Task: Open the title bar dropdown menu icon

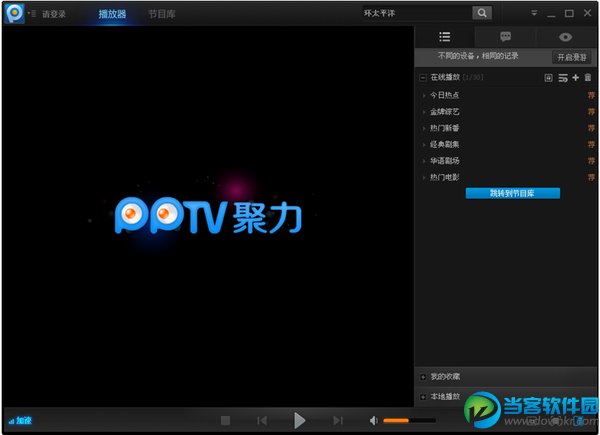Action: [x=534, y=13]
